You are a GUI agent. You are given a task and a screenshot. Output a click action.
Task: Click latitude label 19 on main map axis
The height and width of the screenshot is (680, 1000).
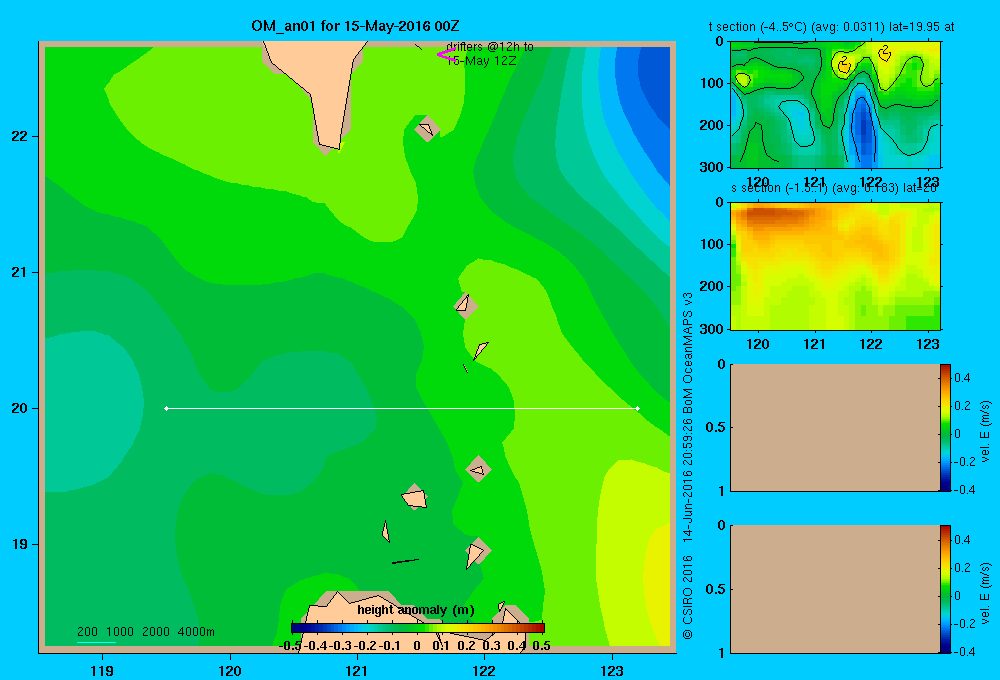pyautogui.click(x=20, y=544)
